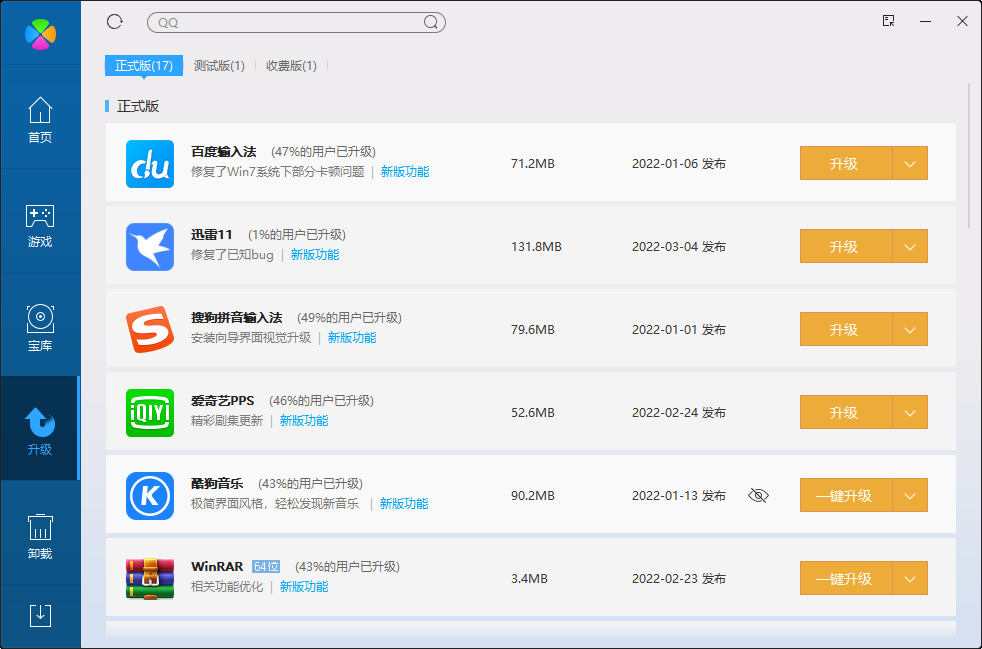
Task: Click the 百度输入法 app icon
Action: (150, 164)
